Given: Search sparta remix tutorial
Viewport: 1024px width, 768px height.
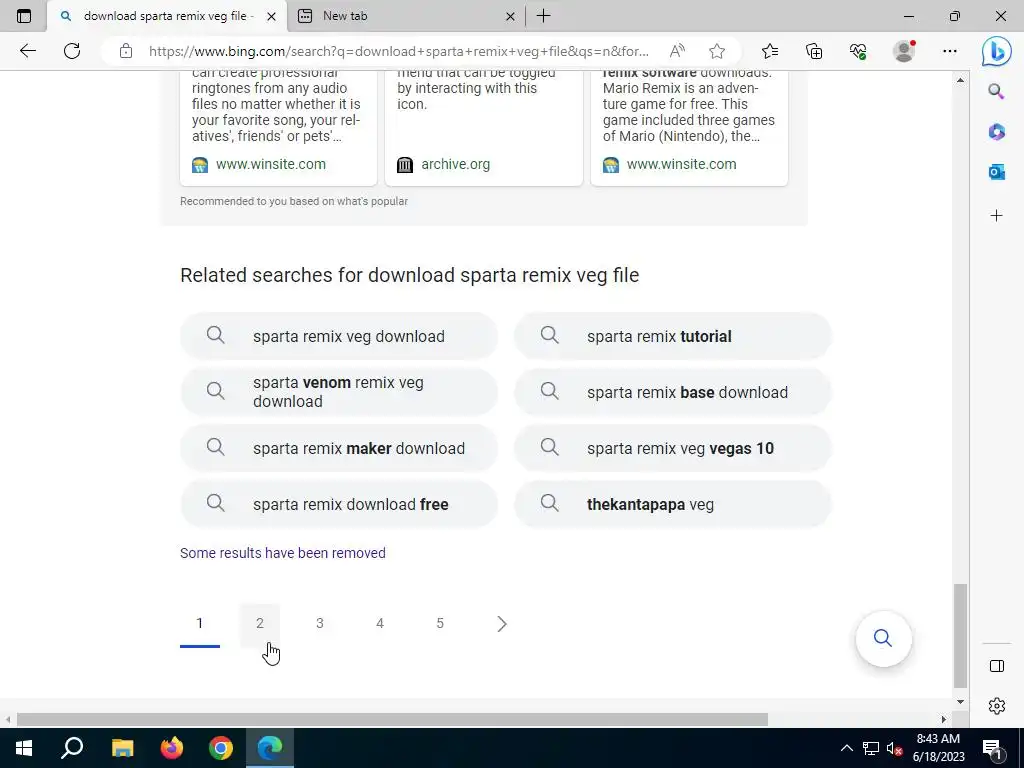Looking at the screenshot, I should click(673, 336).
